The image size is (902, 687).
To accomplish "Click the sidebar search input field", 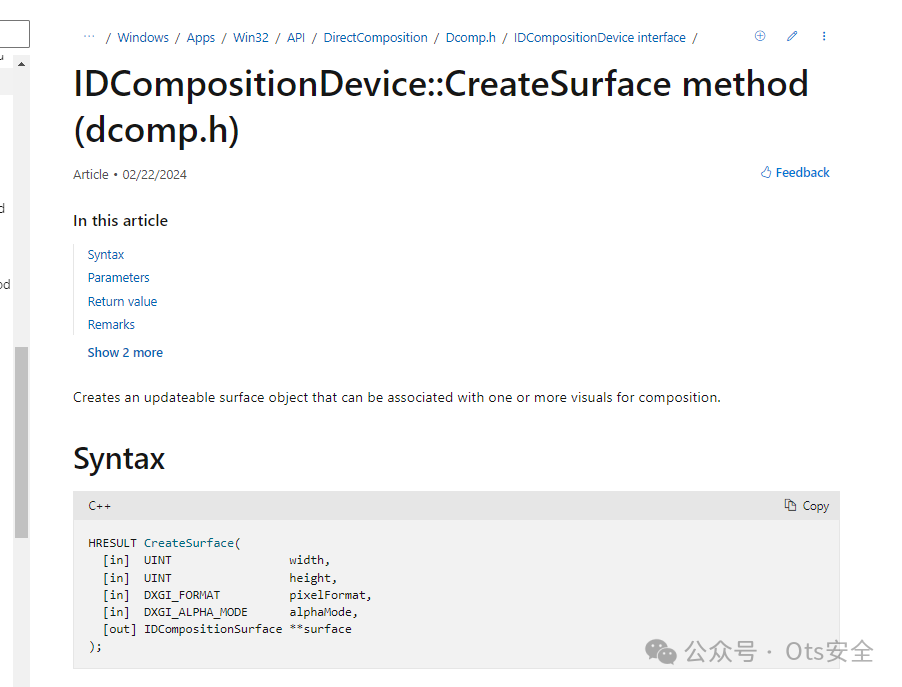I will [x=14, y=35].
